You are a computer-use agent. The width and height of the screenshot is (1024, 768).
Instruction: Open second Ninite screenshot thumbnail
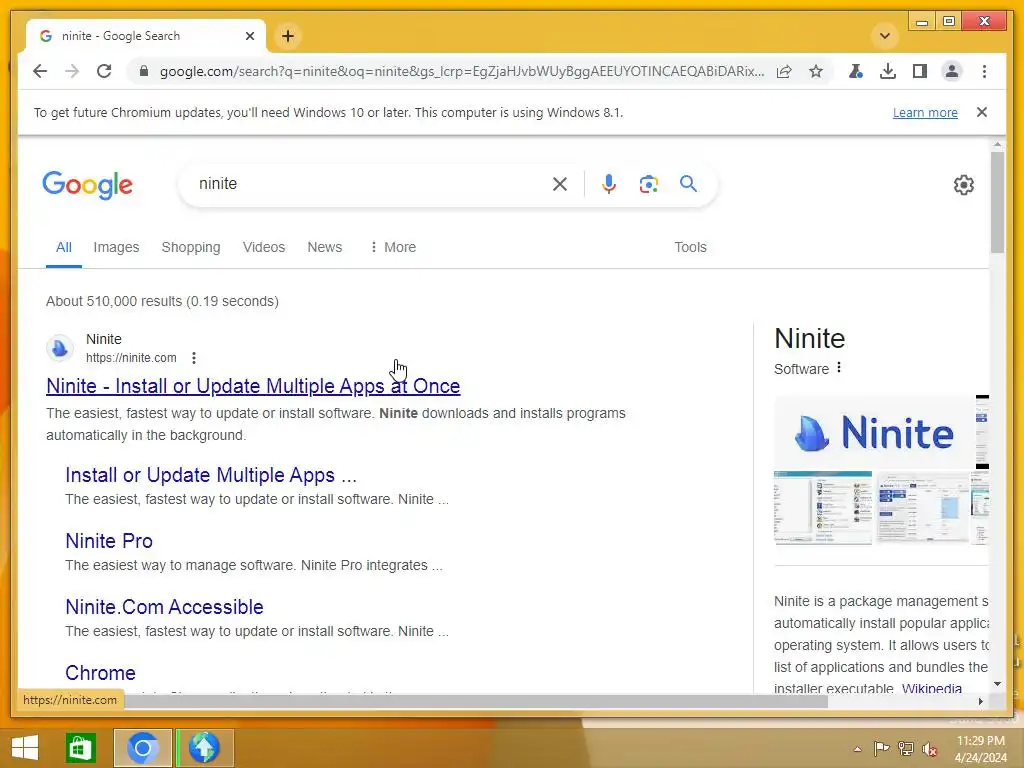921,507
